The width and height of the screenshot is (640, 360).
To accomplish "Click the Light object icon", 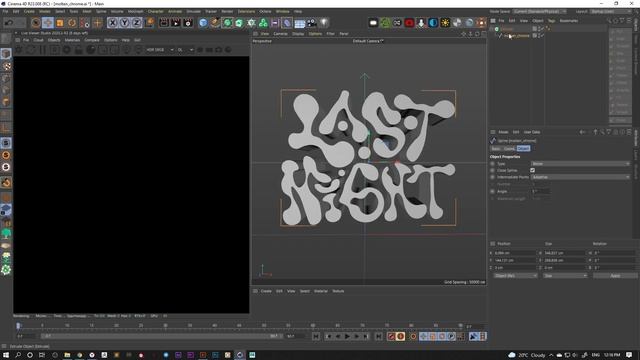I will [x=324, y=23].
